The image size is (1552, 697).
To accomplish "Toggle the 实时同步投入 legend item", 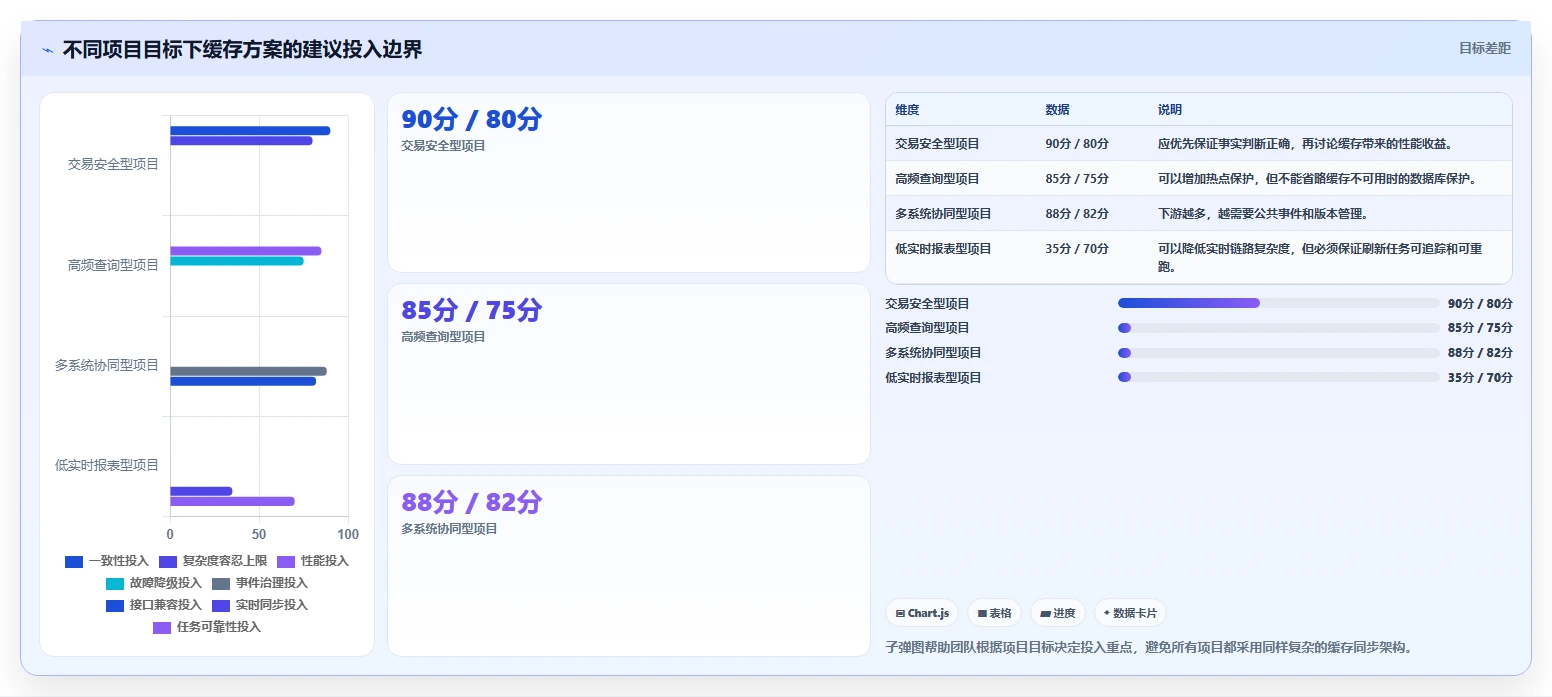I will (260, 605).
